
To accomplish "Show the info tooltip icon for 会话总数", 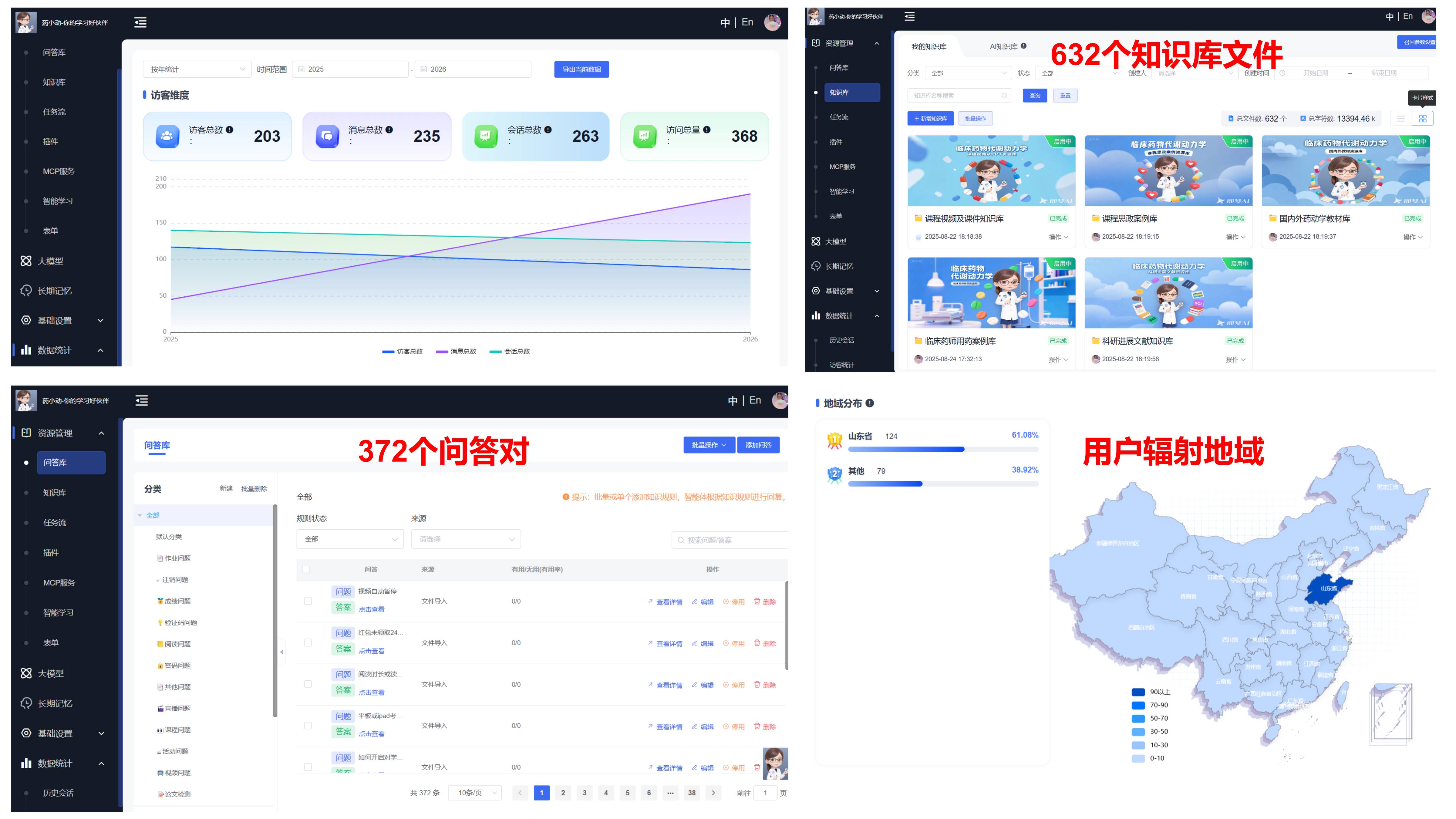I will (548, 130).
